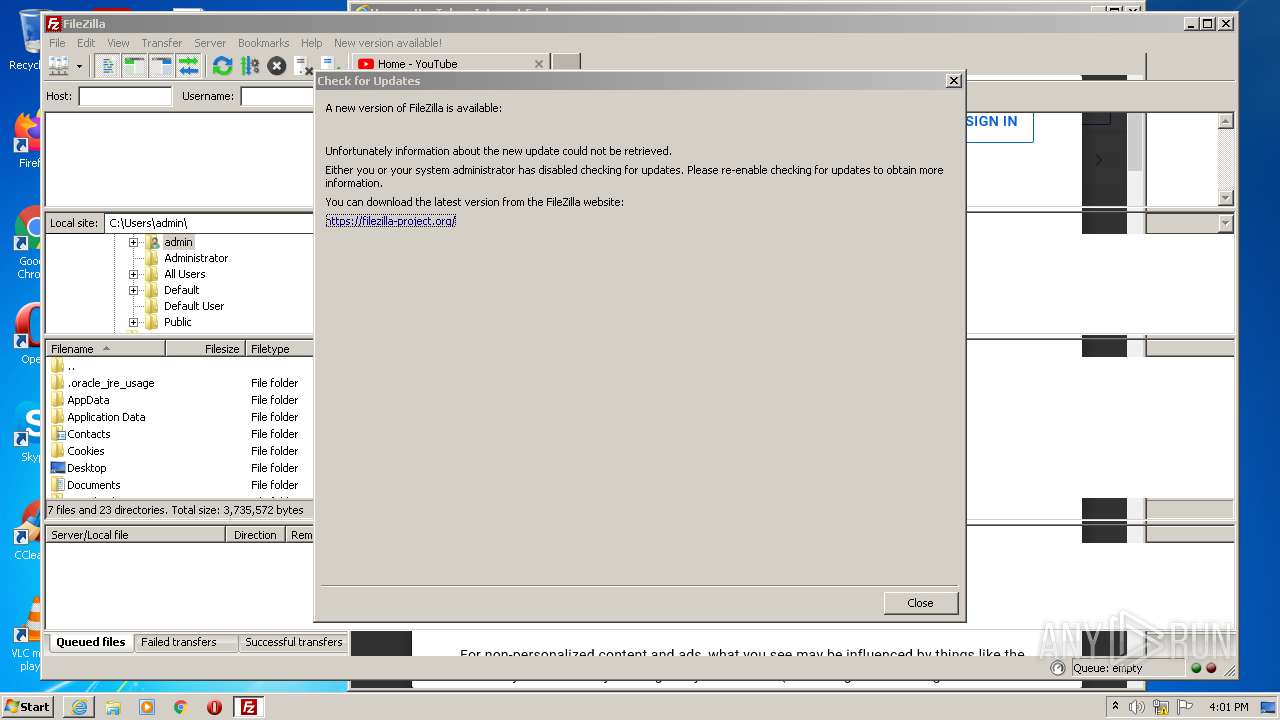Open the Site Manager icon

point(59,66)
